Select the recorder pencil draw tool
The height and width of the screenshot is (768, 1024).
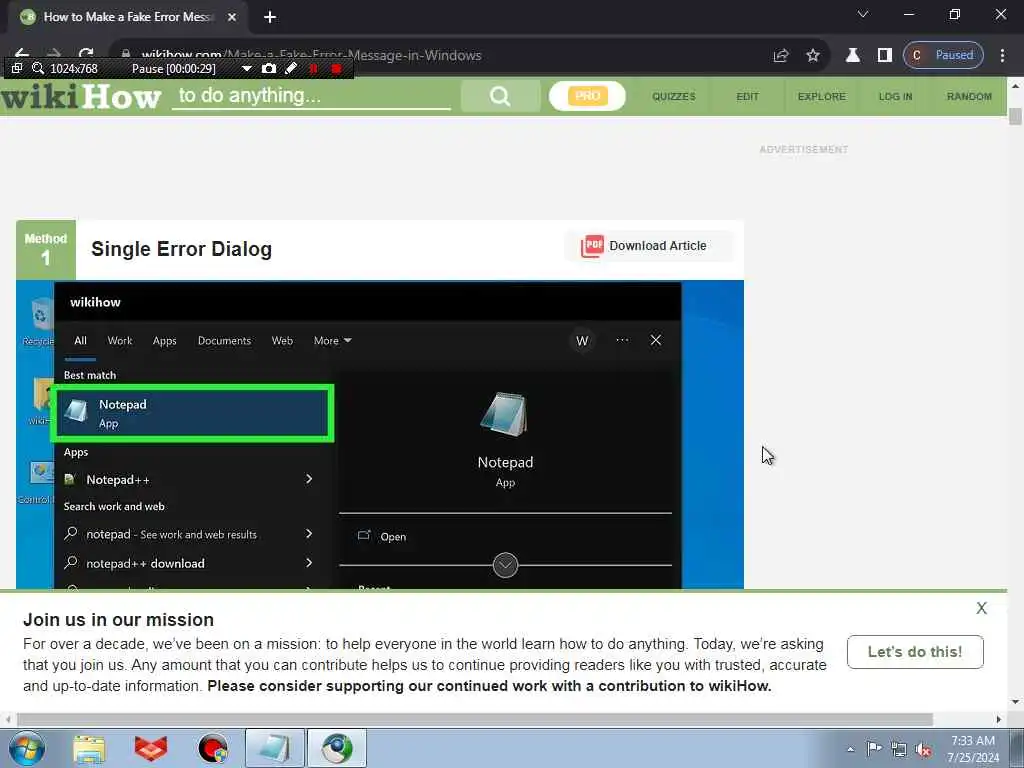click(x=291, y=69)
